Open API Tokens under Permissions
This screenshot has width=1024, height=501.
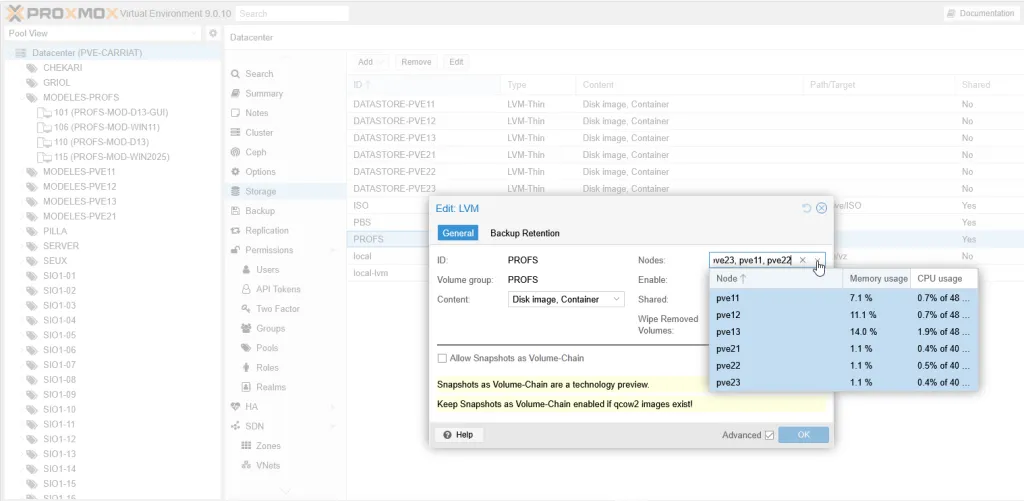278,289
